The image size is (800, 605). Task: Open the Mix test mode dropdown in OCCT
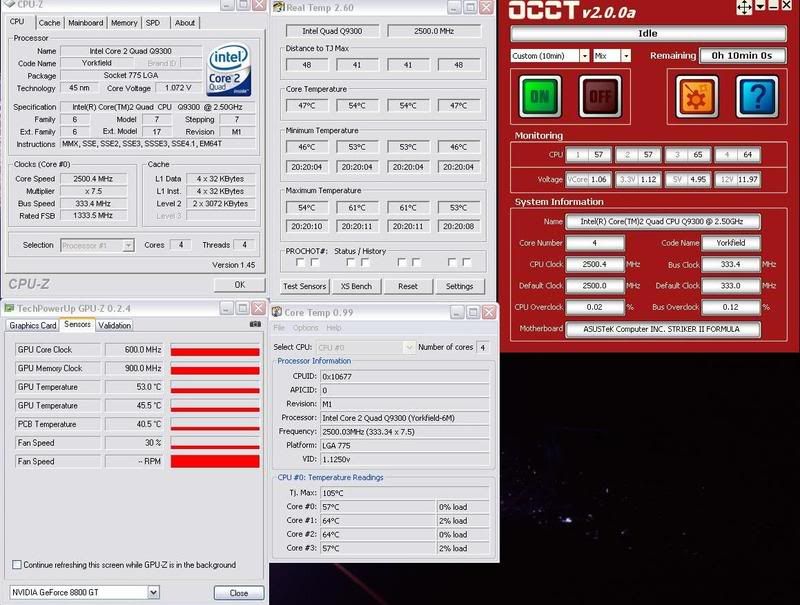626,56
